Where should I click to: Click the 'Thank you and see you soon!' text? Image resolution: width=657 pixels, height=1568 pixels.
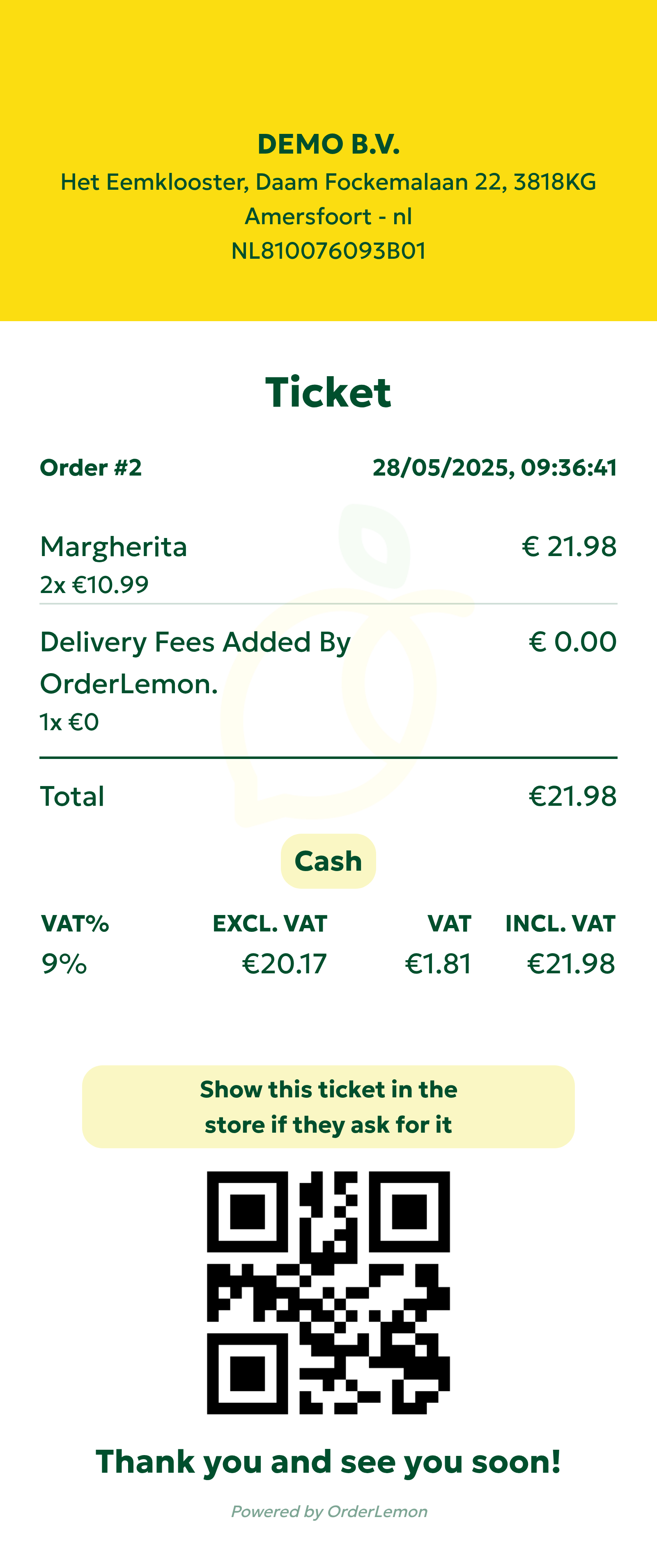(328, 1462)
